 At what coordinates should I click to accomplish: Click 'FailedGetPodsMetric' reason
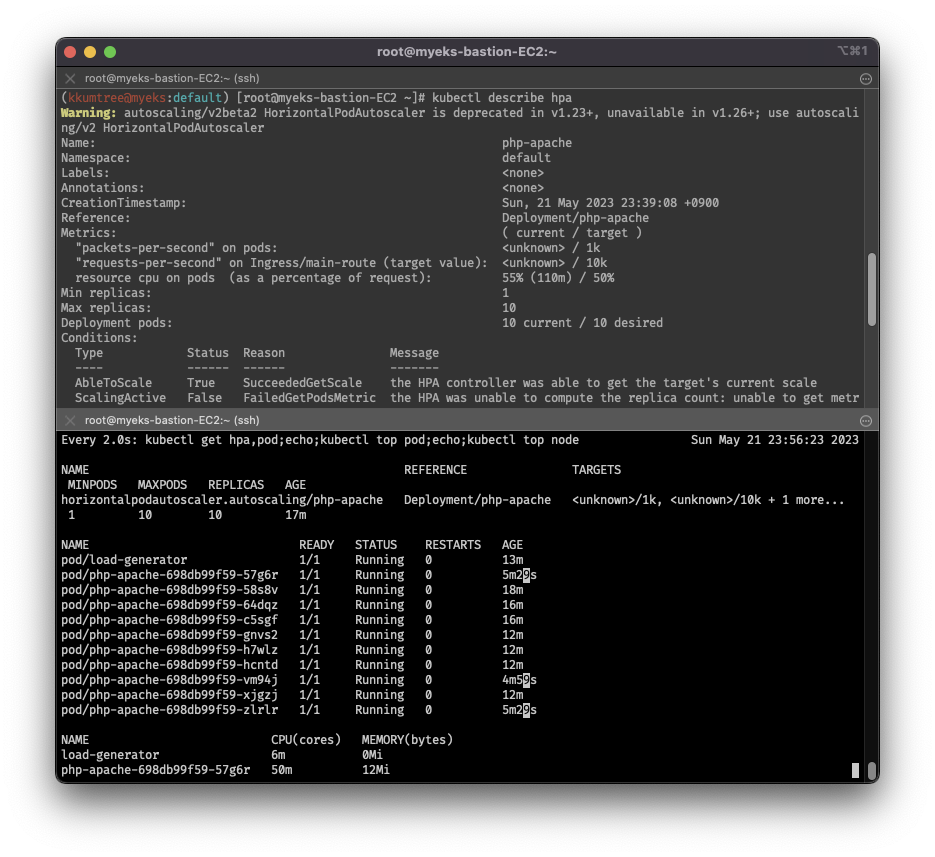(309, 398)
